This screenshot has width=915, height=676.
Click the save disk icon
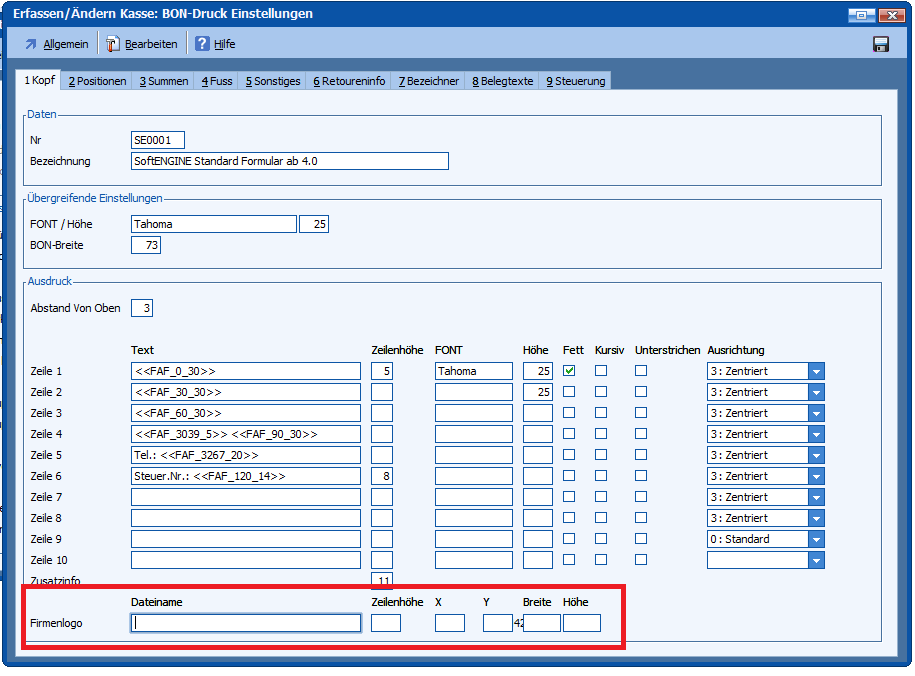[881, 44]
